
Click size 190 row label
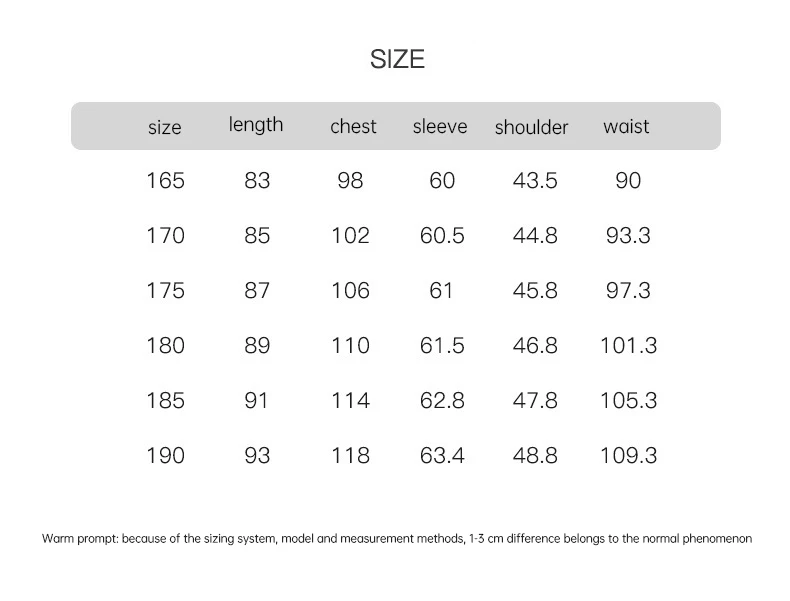165,456
